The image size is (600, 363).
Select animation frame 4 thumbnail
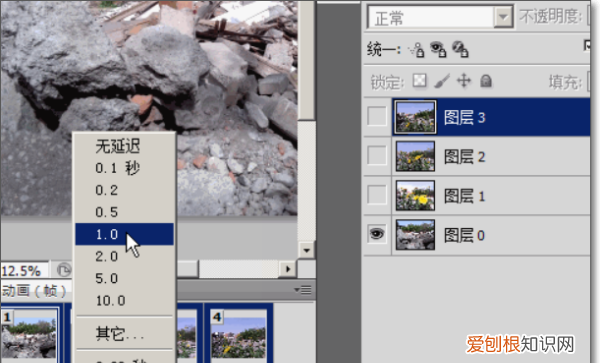238,334
